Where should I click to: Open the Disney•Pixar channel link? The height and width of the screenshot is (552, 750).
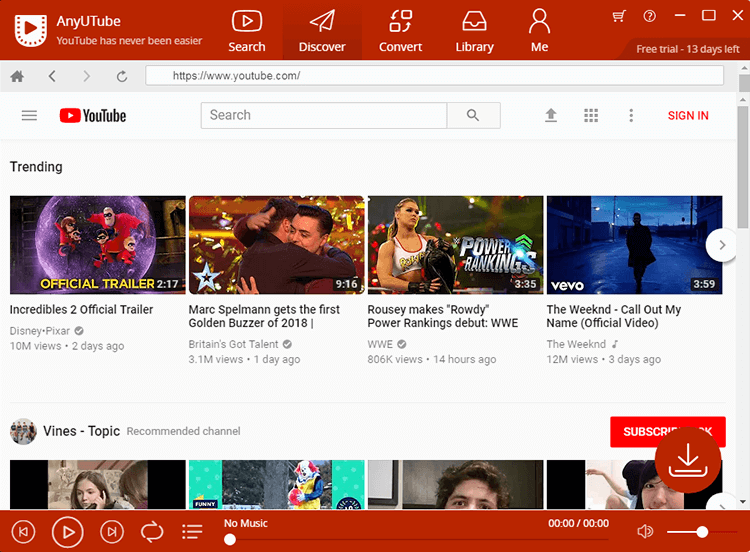click(x=40, y=331)
